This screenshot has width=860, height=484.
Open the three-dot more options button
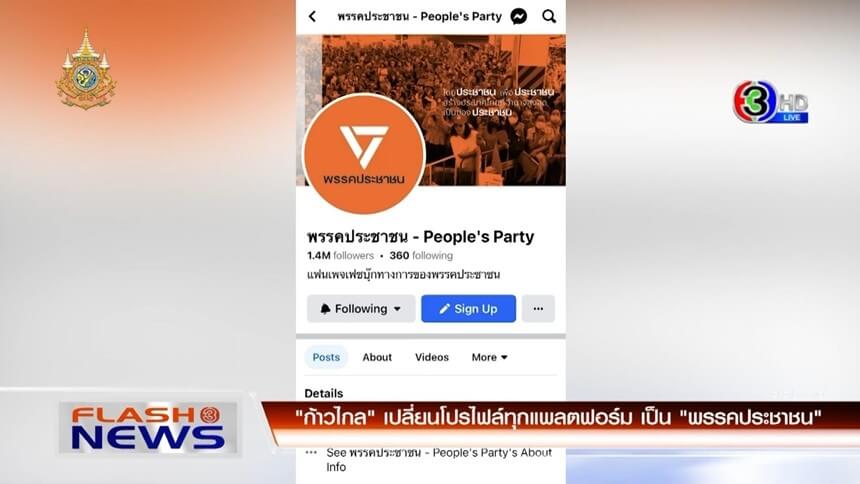pos(538,308)
